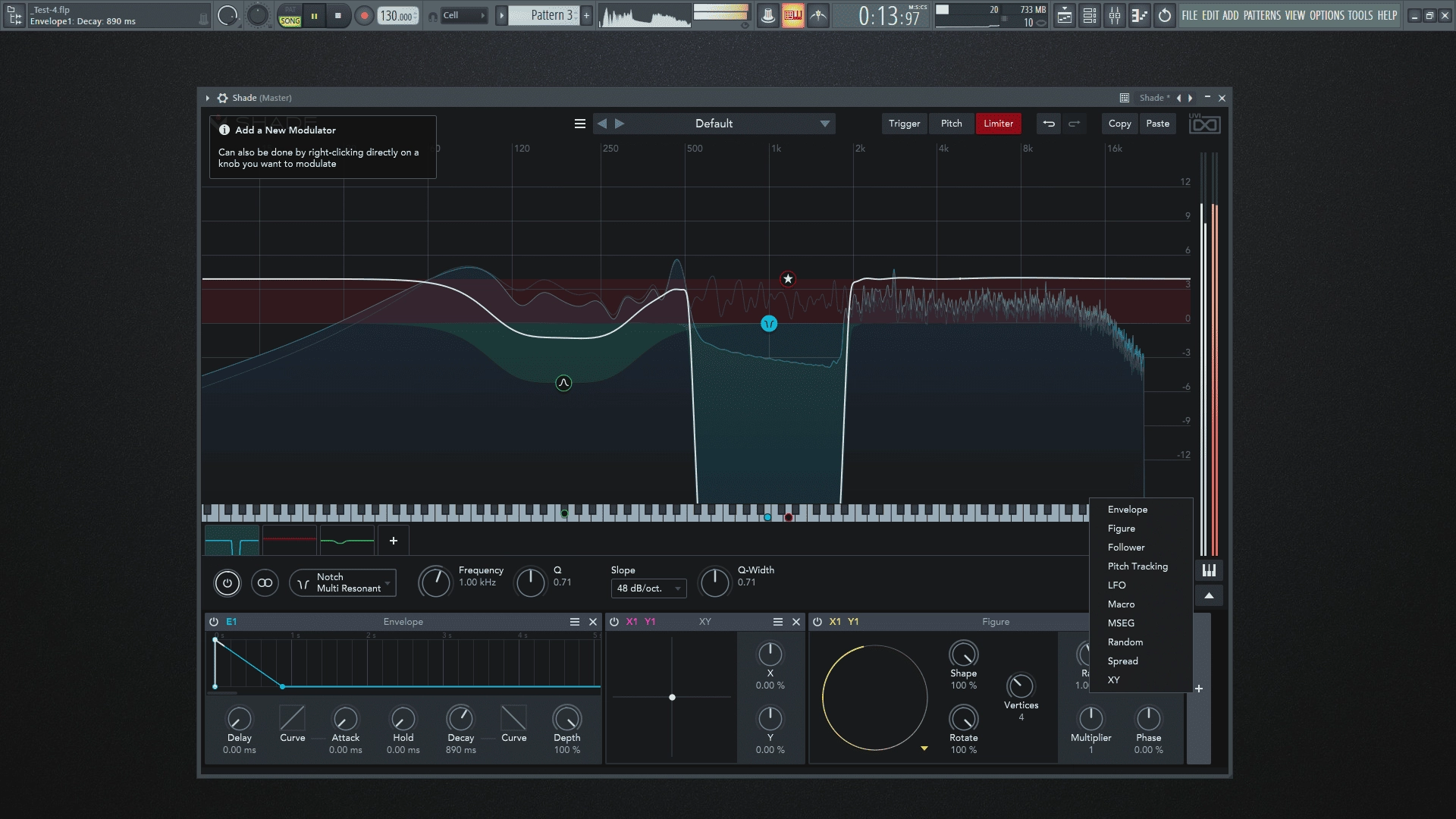Select the first filter band thumbnail

click(x=232, y=541)
